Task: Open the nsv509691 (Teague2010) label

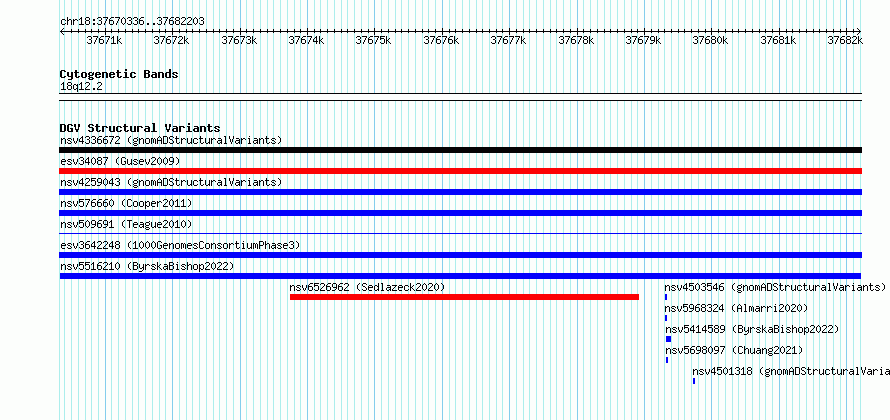Action: coord(126,224)
